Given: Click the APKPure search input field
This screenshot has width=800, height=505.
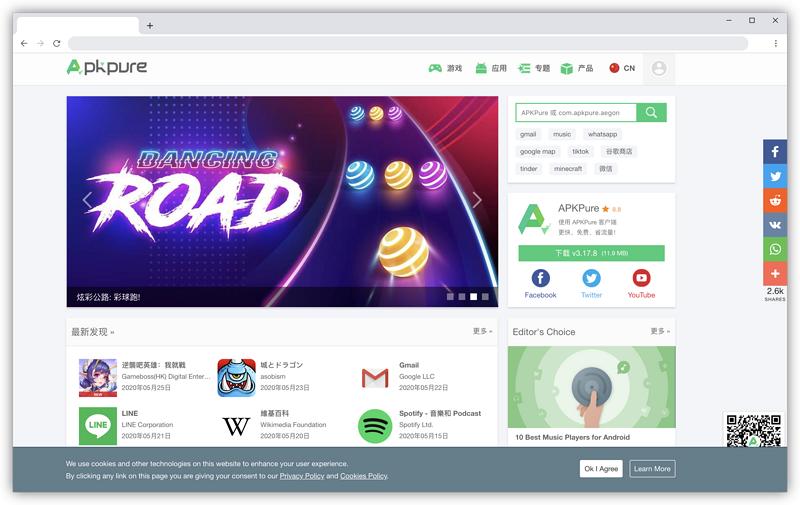Looking at the screenshot, I should click(x=576, y=113).
